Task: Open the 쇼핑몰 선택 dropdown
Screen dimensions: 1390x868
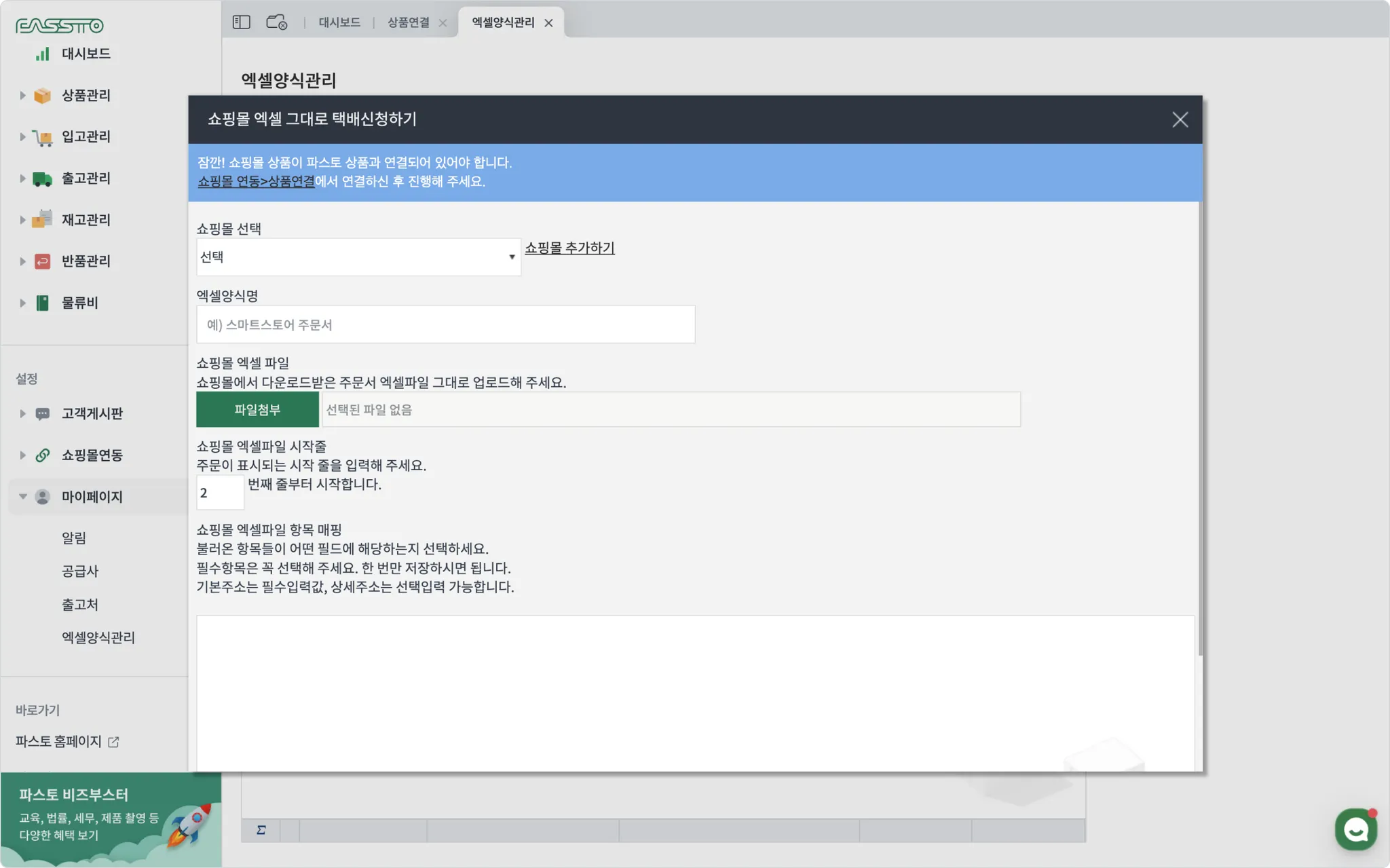Action: click(358, 257)
